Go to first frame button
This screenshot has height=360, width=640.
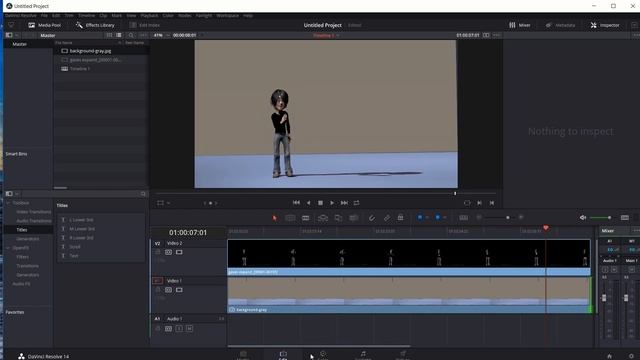(296, 202)
